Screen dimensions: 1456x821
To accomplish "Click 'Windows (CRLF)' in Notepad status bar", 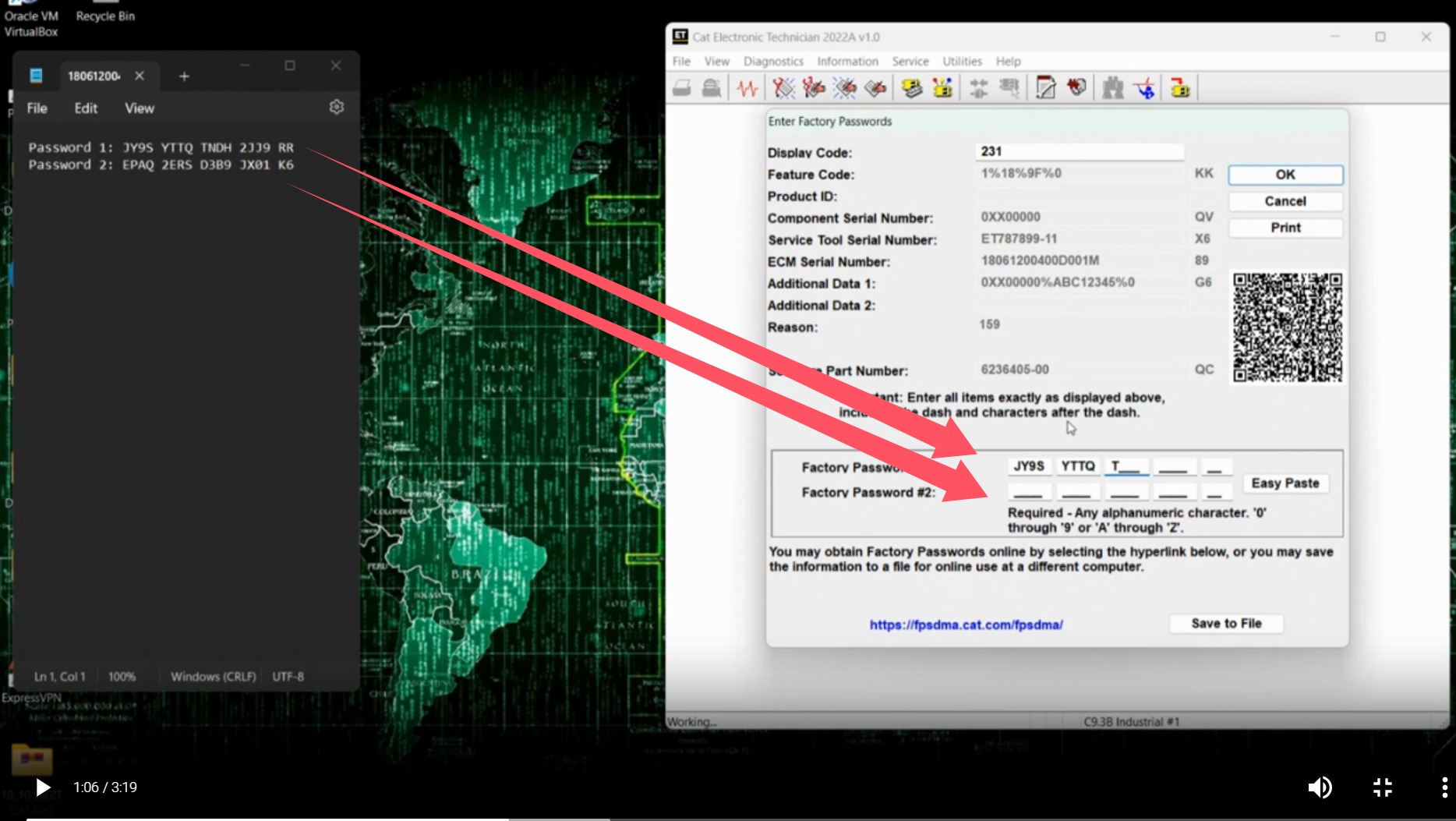I will pyautogui.click(x=214, y=677).
